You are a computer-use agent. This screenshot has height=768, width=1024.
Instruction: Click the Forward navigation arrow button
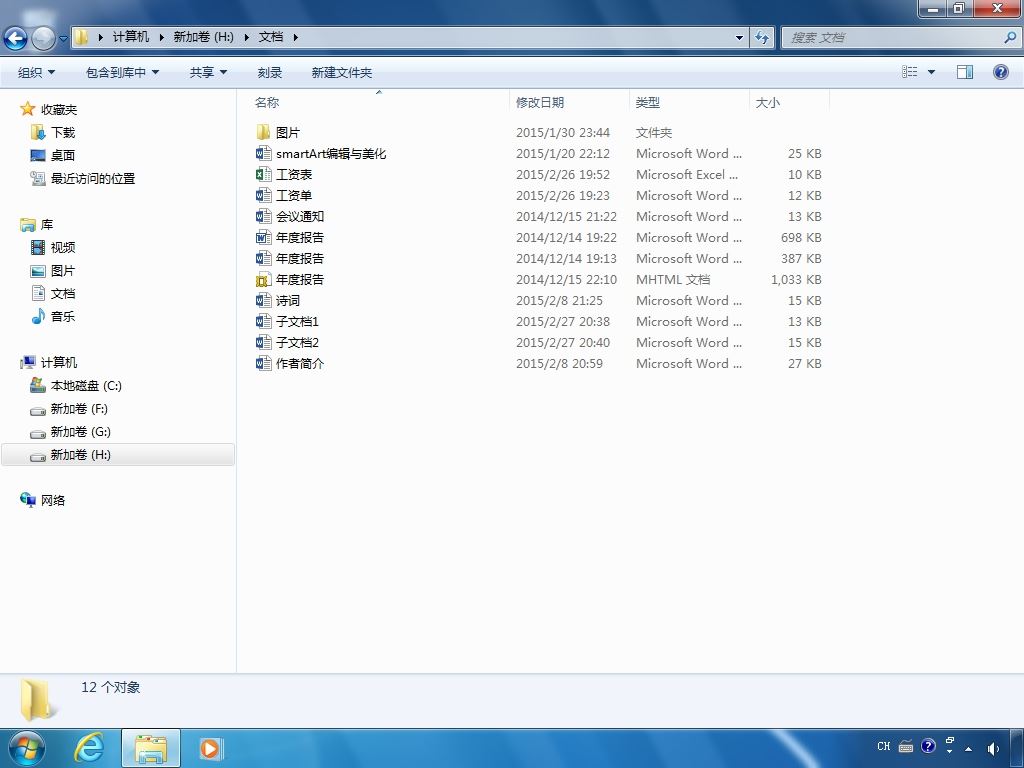coord(43,39)
